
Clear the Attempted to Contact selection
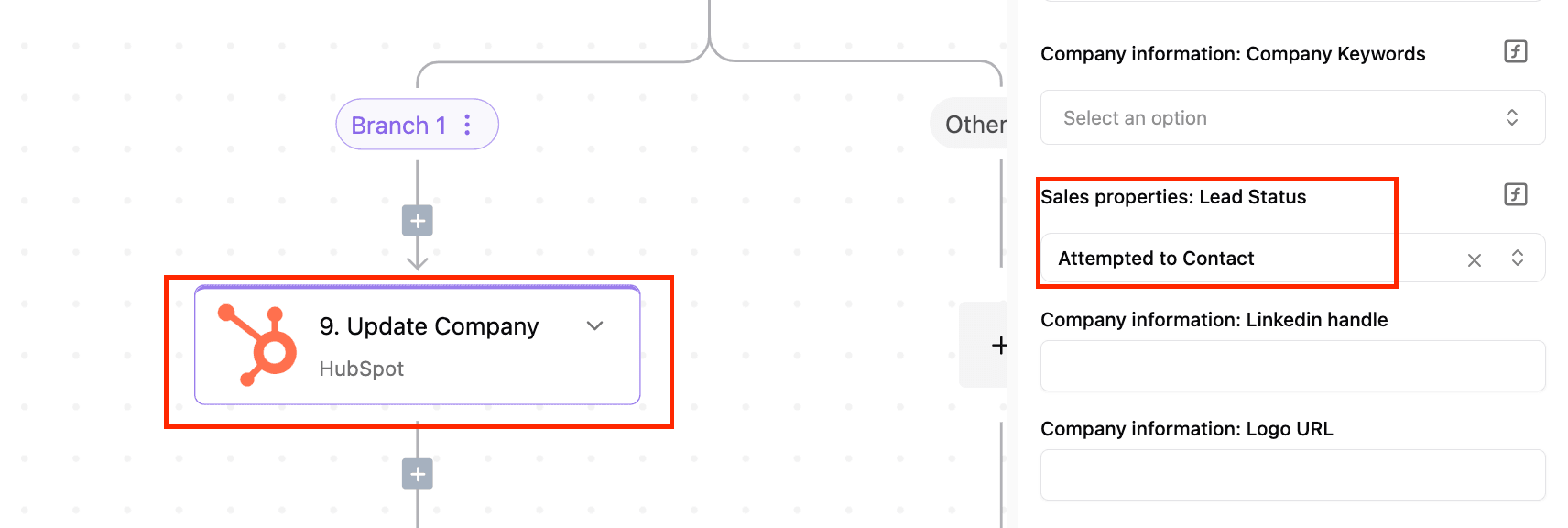pos(1475,260)
